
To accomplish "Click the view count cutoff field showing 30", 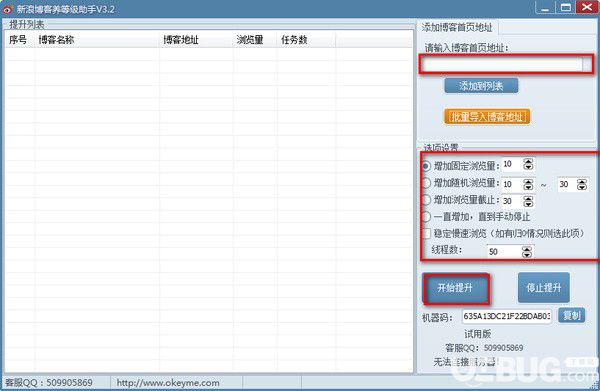I will [x=512, y=201].
